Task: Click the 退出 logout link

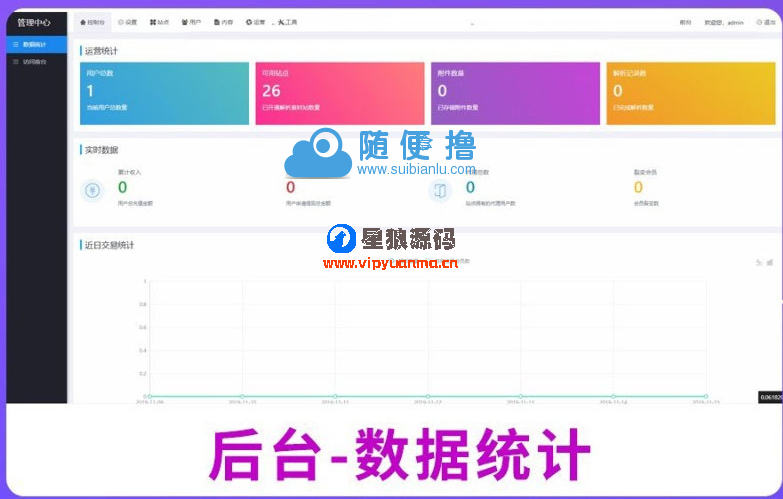Action: click(766, 22)
